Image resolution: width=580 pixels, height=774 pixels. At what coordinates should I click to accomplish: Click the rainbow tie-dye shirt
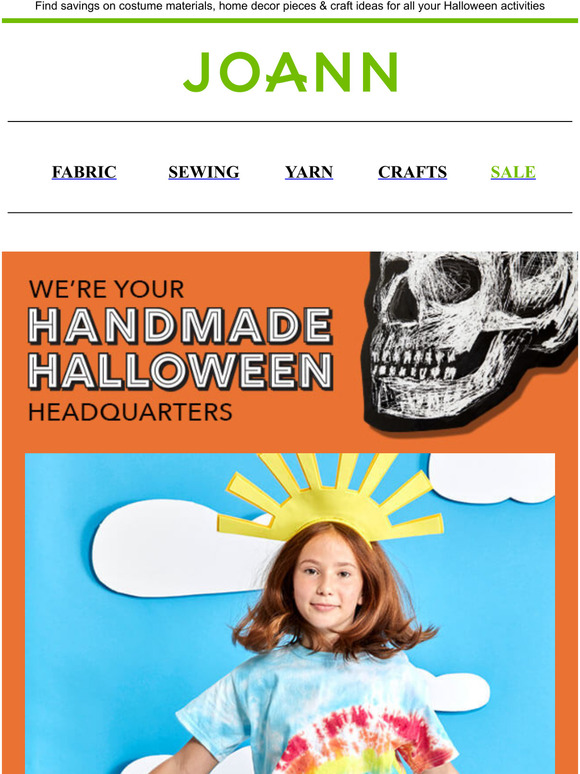click(x=318, y=716)
